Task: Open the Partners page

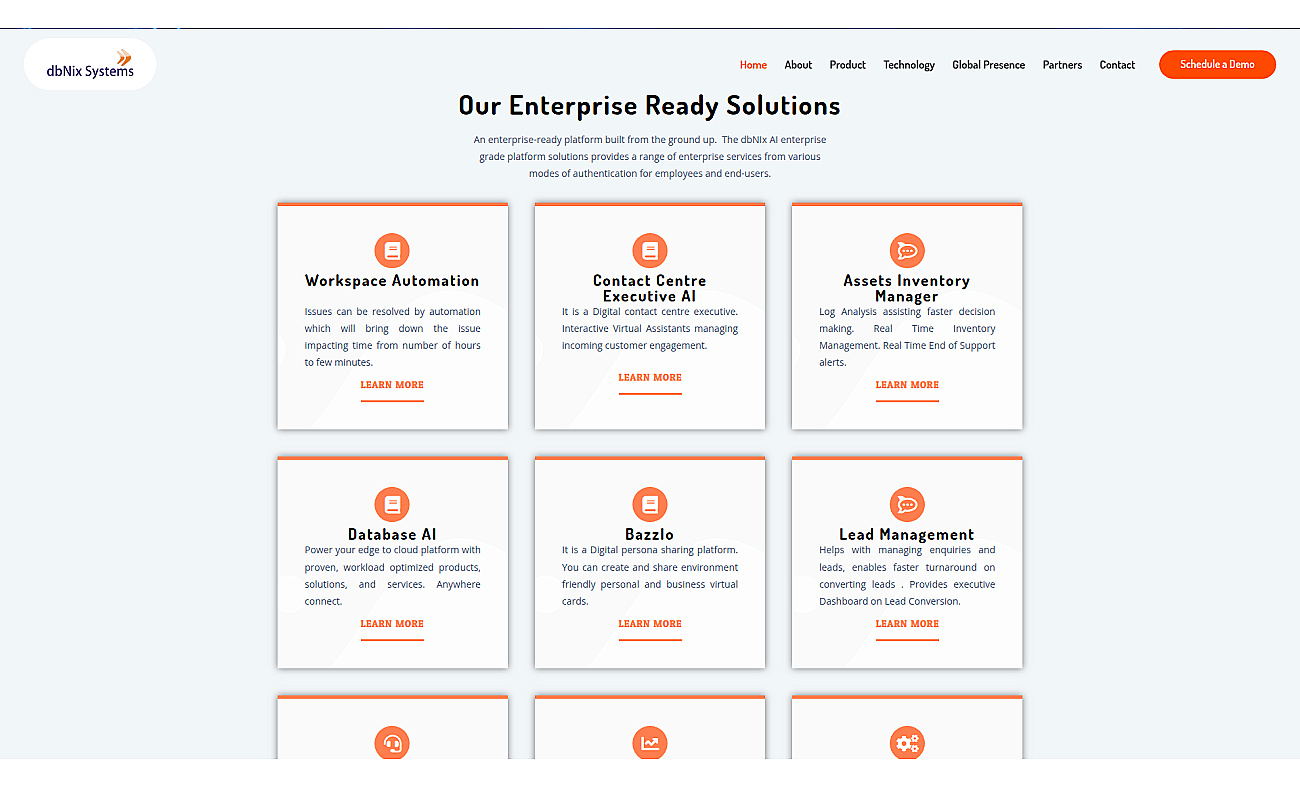Action: 1062,65
